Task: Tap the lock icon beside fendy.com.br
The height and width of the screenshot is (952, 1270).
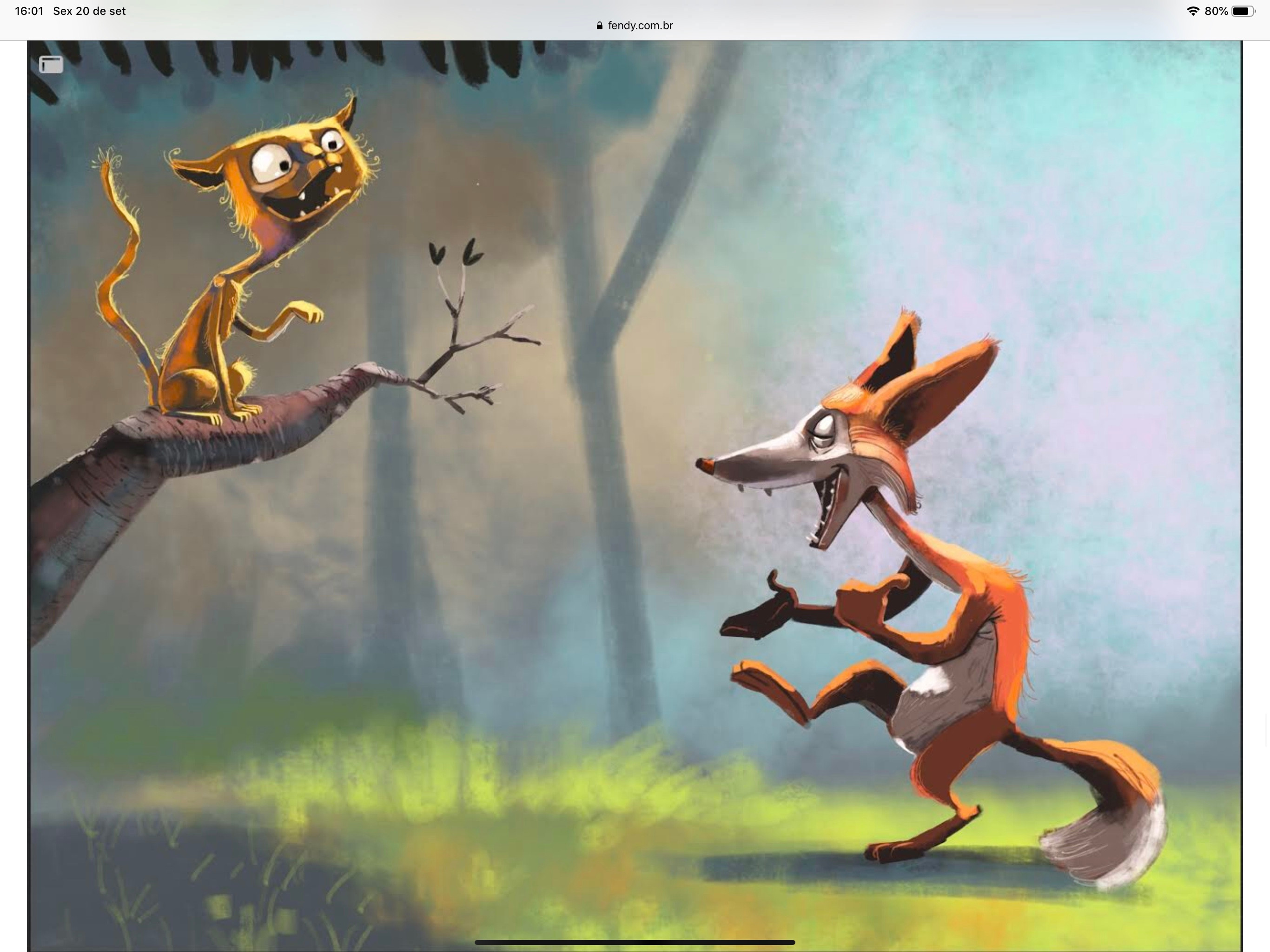Action: point(599,25)
